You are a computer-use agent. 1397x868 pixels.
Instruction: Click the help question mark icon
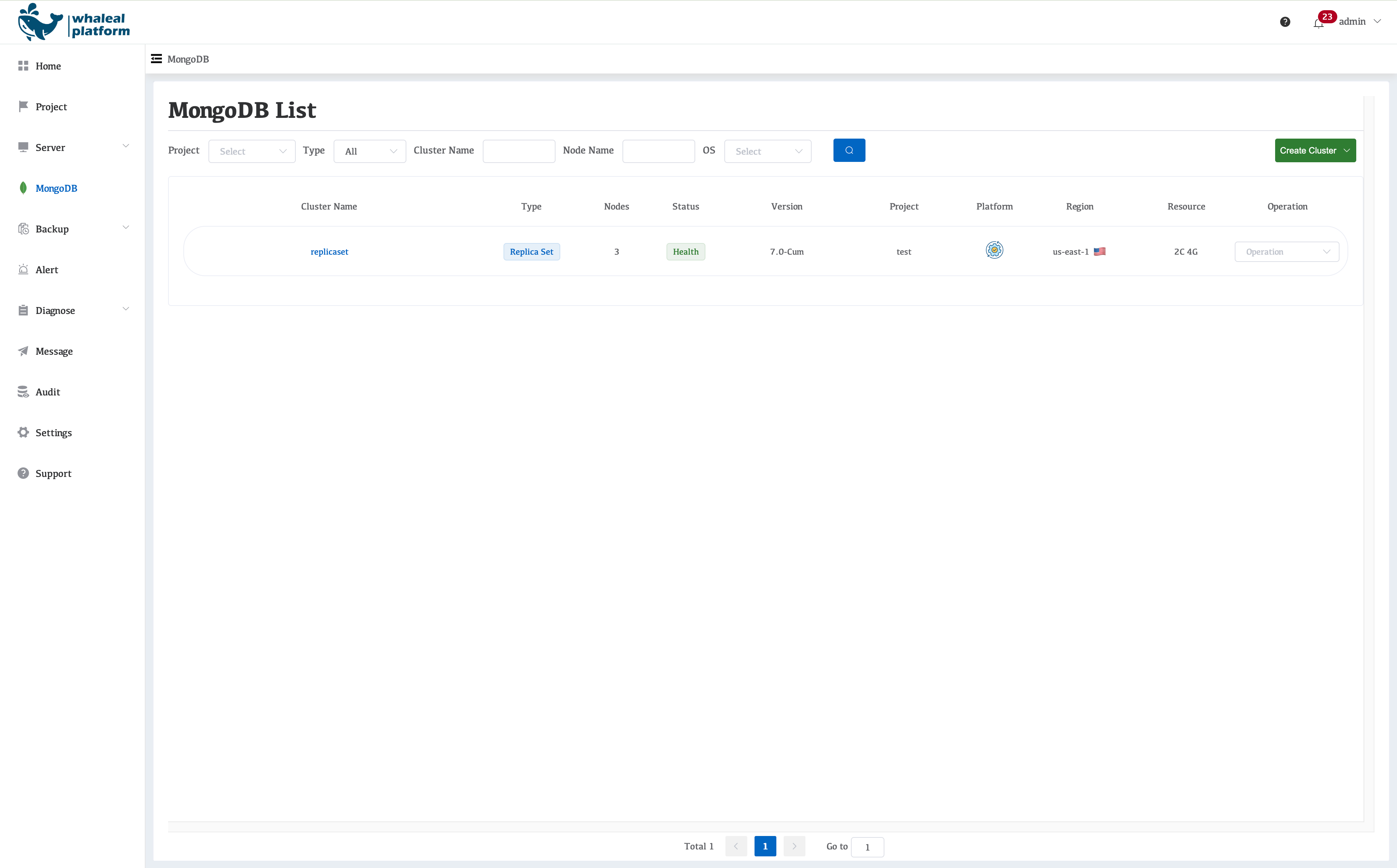click(1285, 22)
